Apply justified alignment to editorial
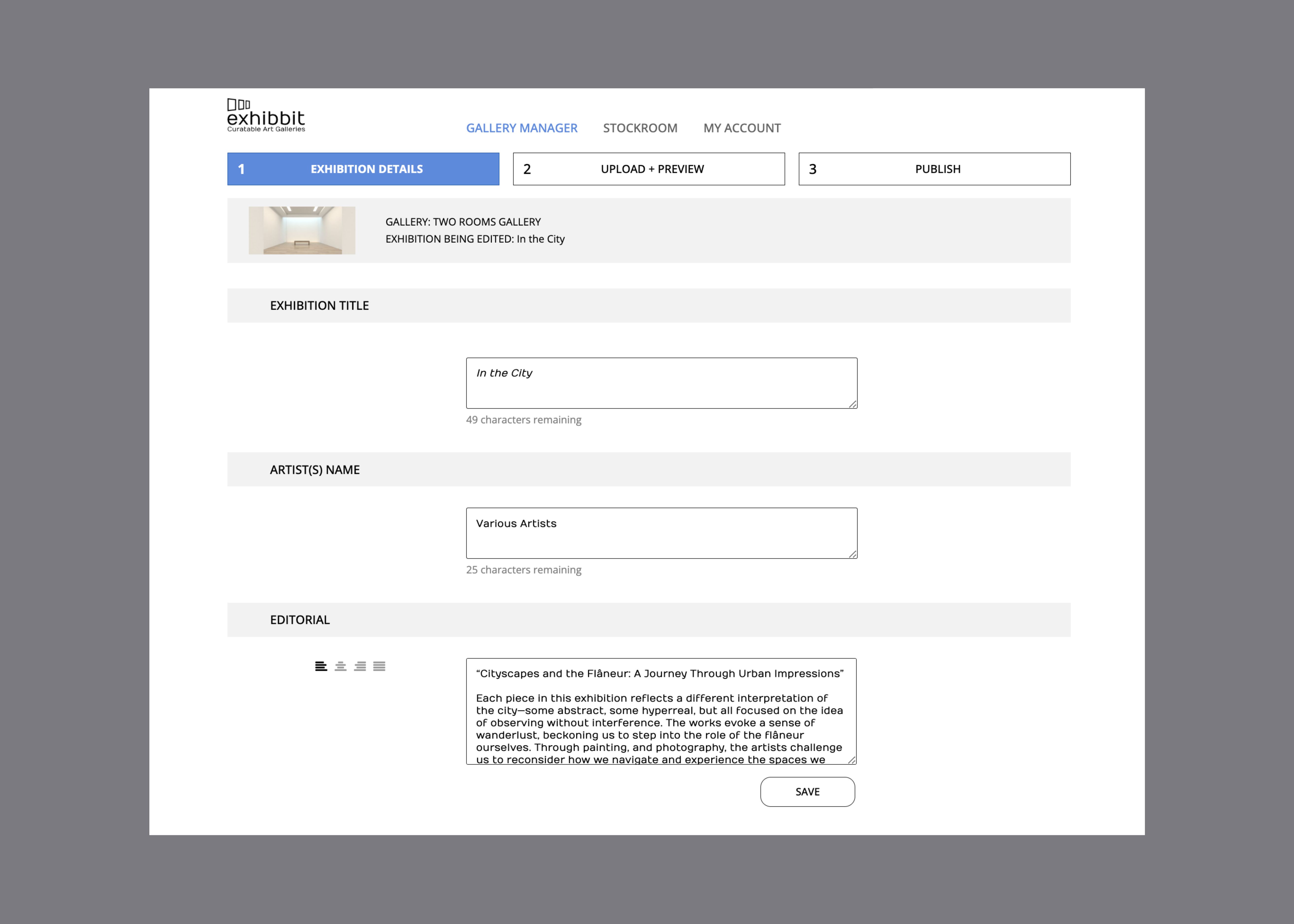 coord(379,666)
